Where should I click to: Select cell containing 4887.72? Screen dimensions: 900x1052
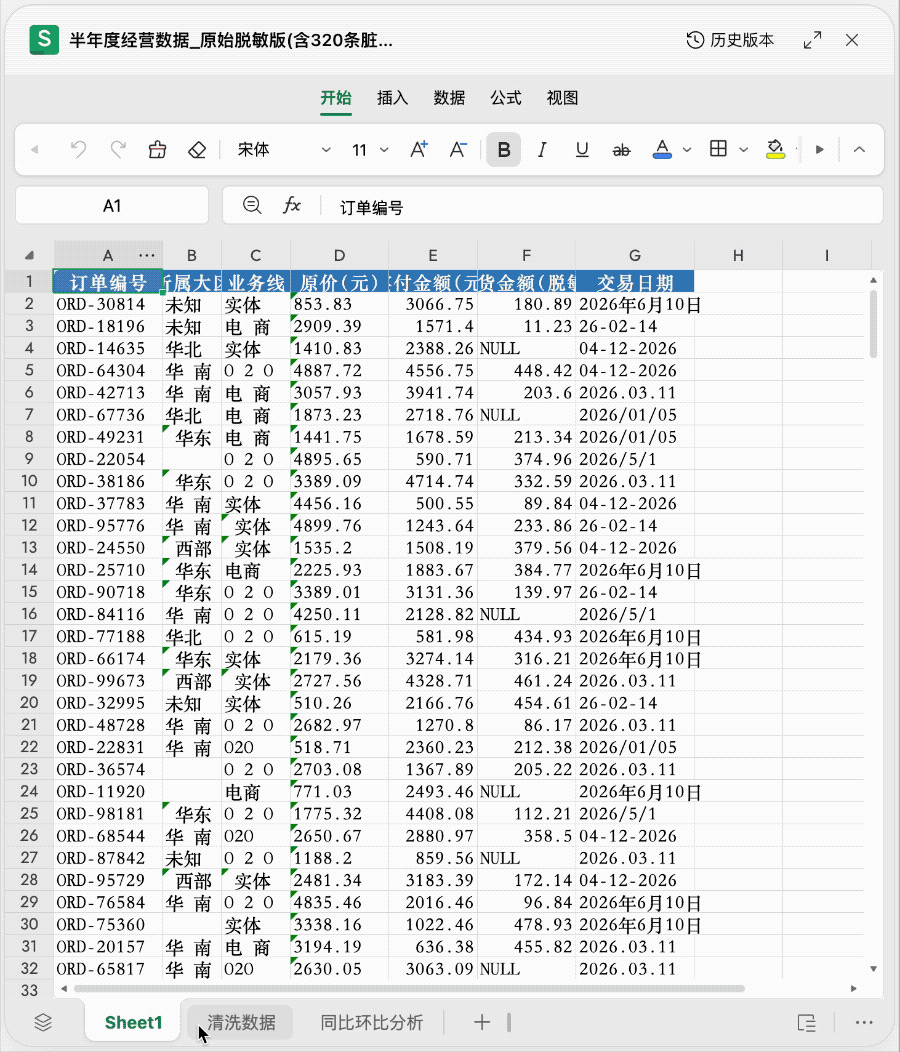pos(340,371)
